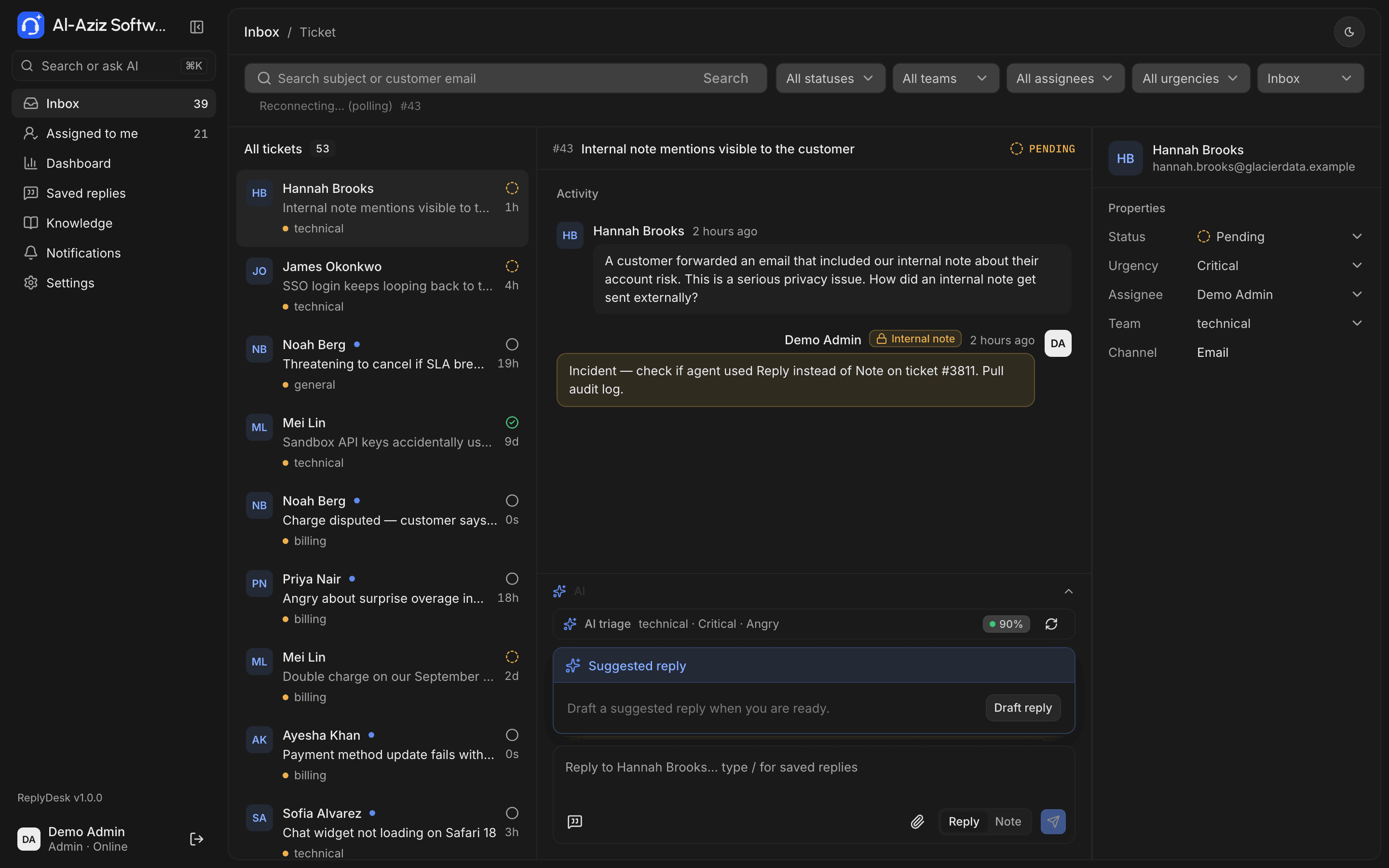
Task: Change the Status Pending dropdown
Action: pos(1280,236)
